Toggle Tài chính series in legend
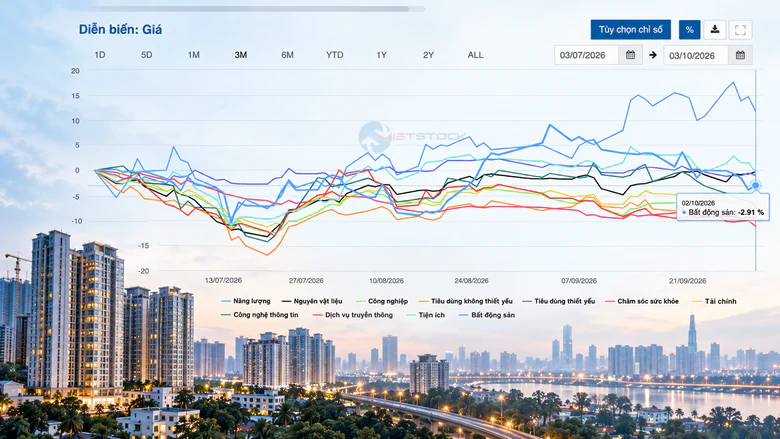780x439 pixels. (x=715, y=301)
